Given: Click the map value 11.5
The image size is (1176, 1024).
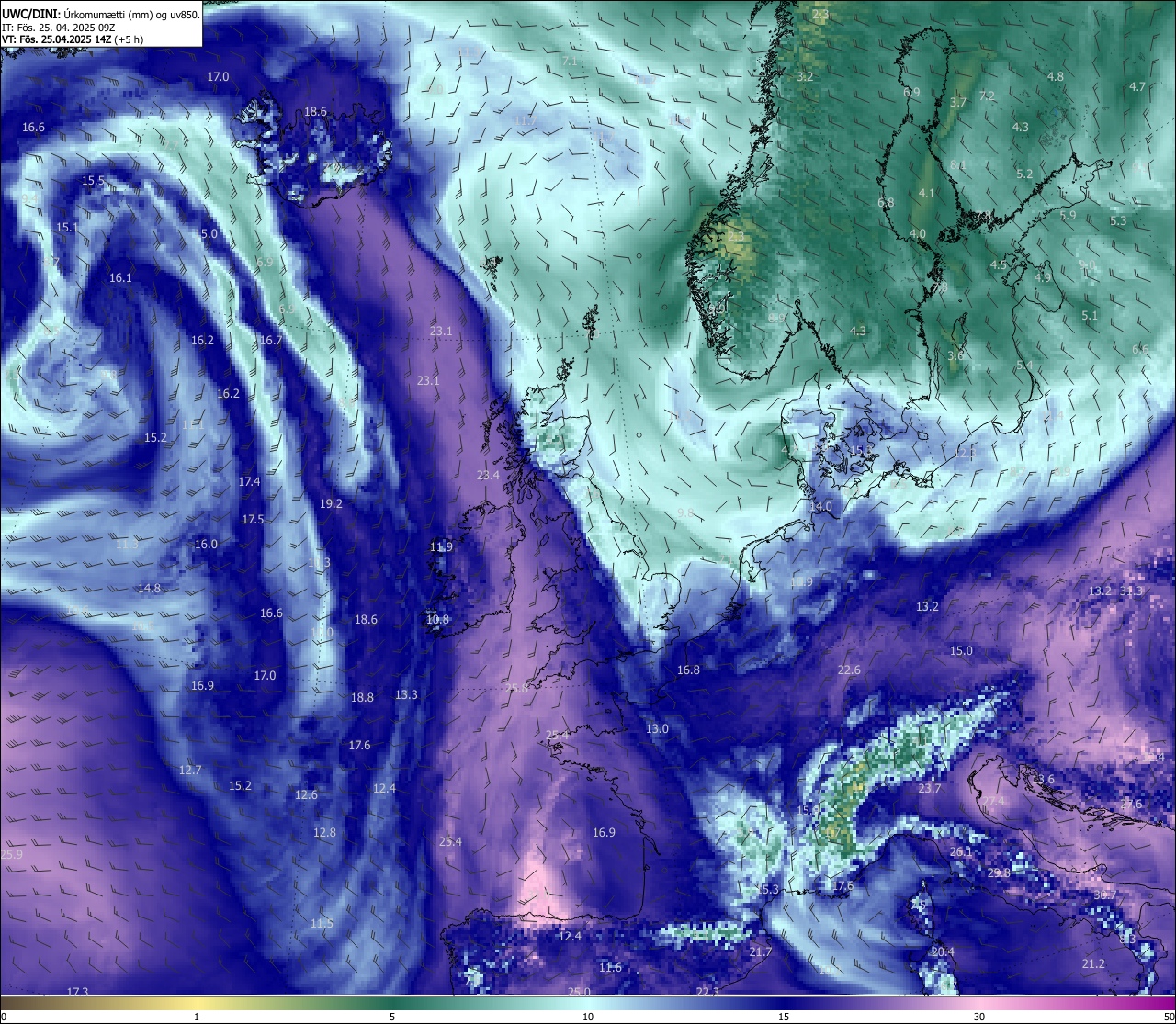Looking at the screenshot, I should (x=322, y=924).
